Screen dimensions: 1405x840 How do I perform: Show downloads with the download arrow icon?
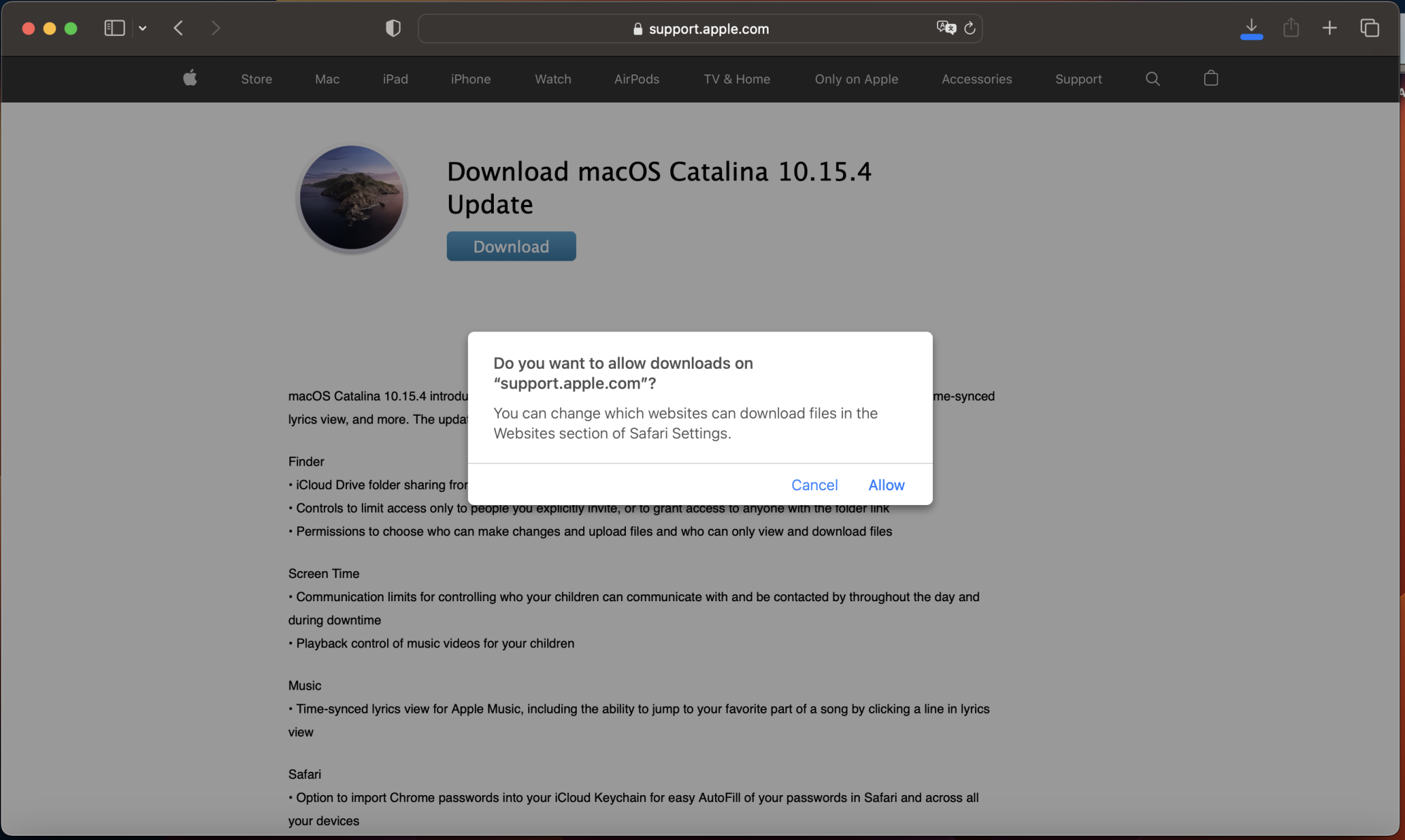pyautogui.click(x=1251, y=28)
